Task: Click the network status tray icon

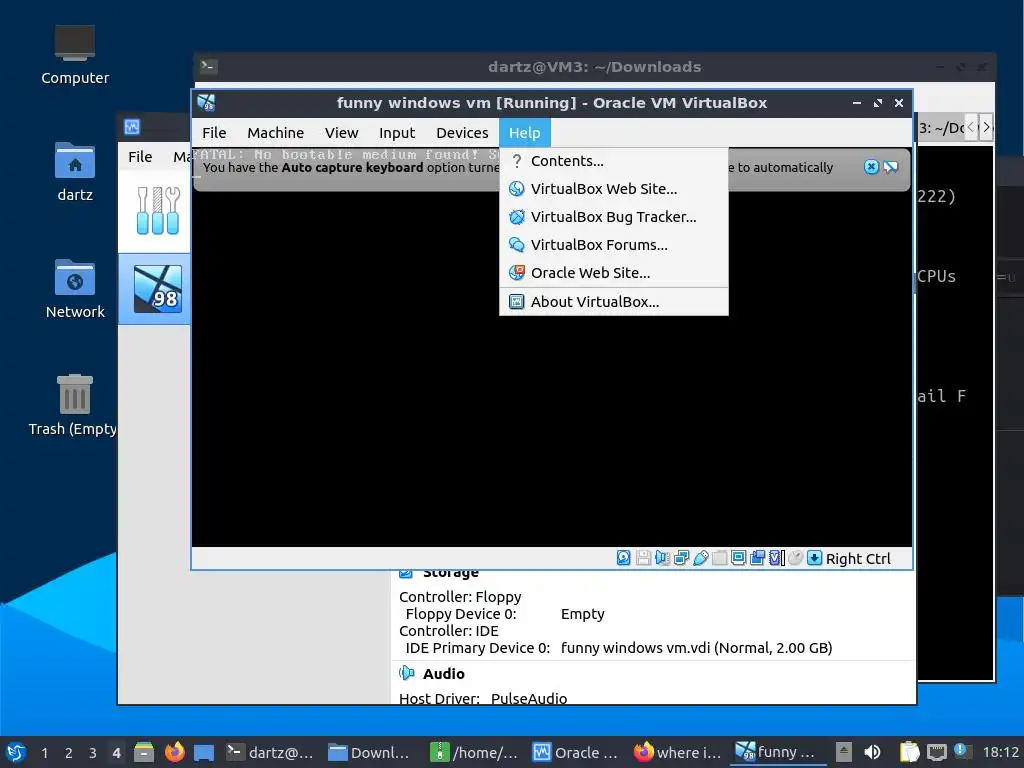Action: tap(936, 752)
